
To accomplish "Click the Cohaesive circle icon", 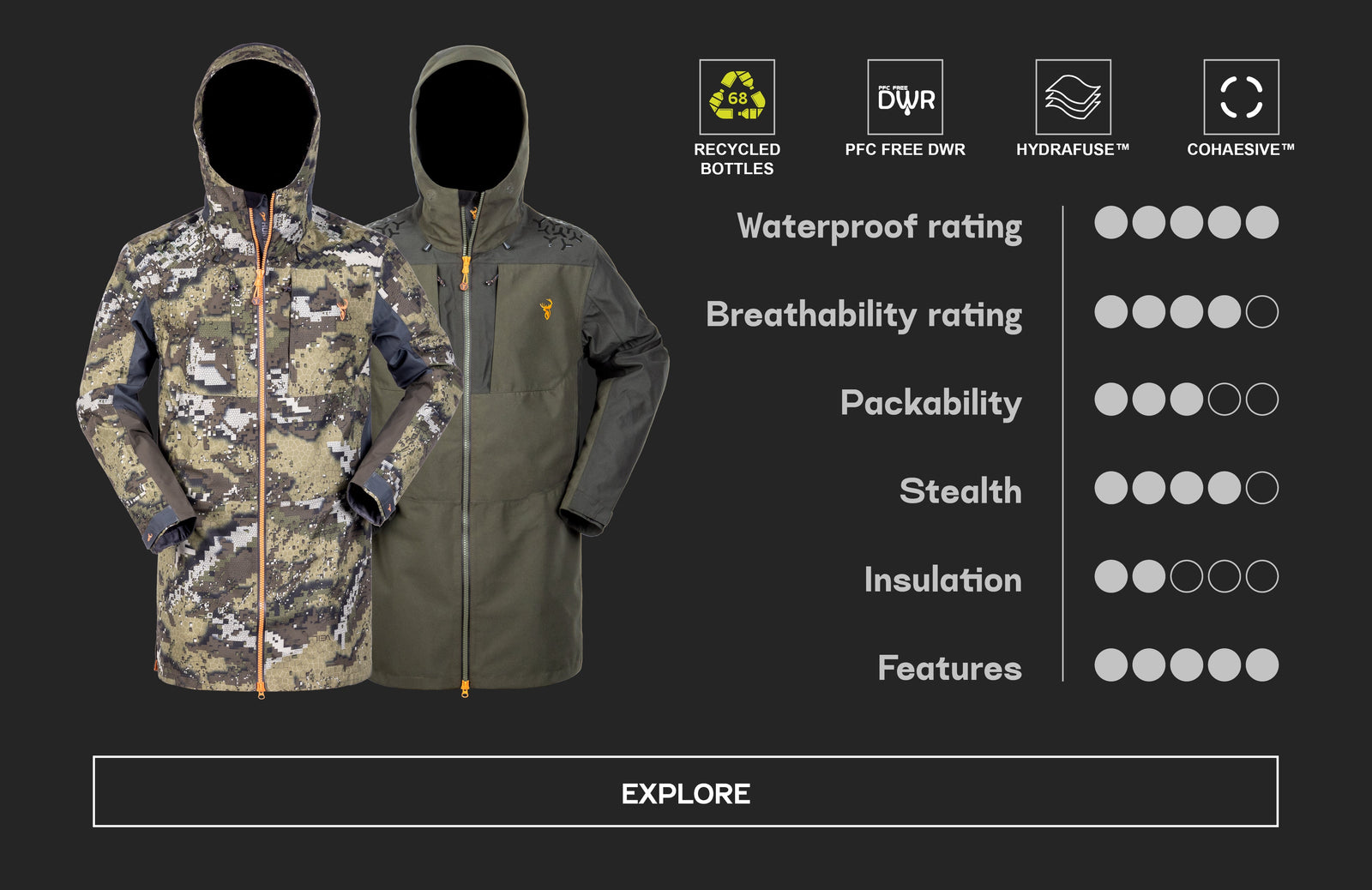I will pyautogui.click(x=1241, y=97).
